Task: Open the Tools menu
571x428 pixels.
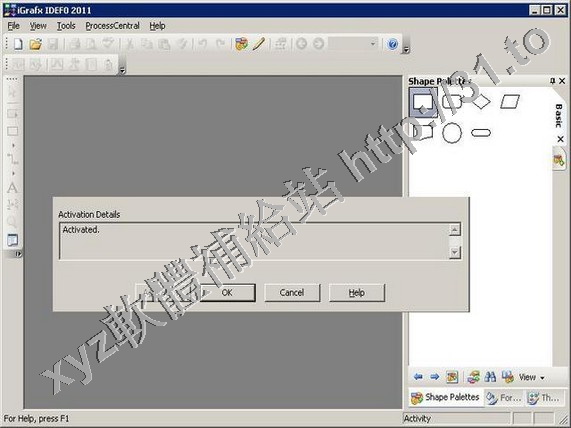Action: 66,26
